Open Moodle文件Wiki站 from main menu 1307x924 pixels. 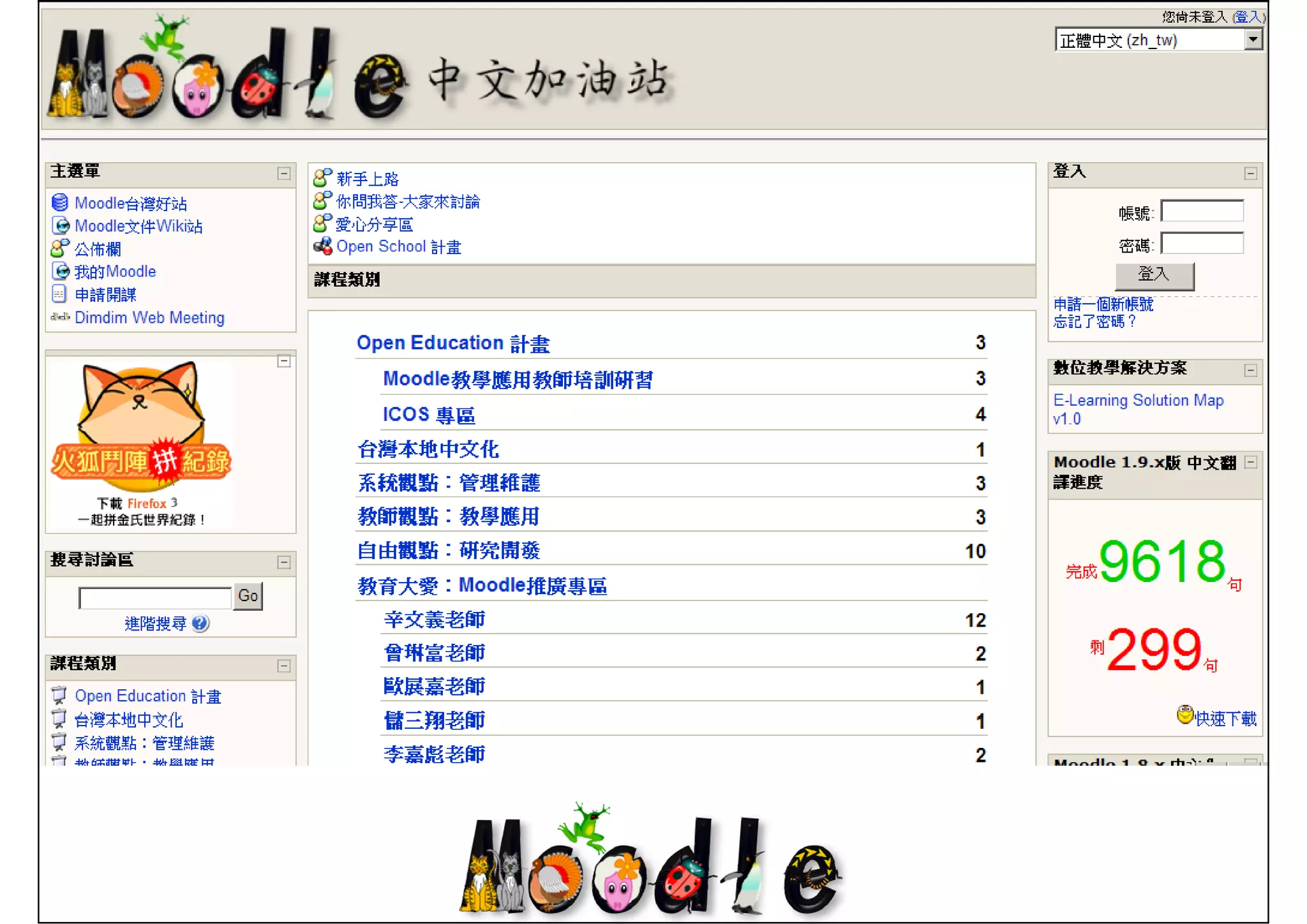pos(138,226)
